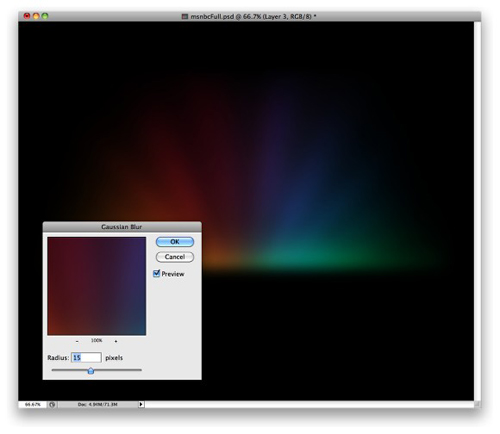The image size is (500, 434).
Task: Click the status bar globe icon
Action: tap(52, 405)
